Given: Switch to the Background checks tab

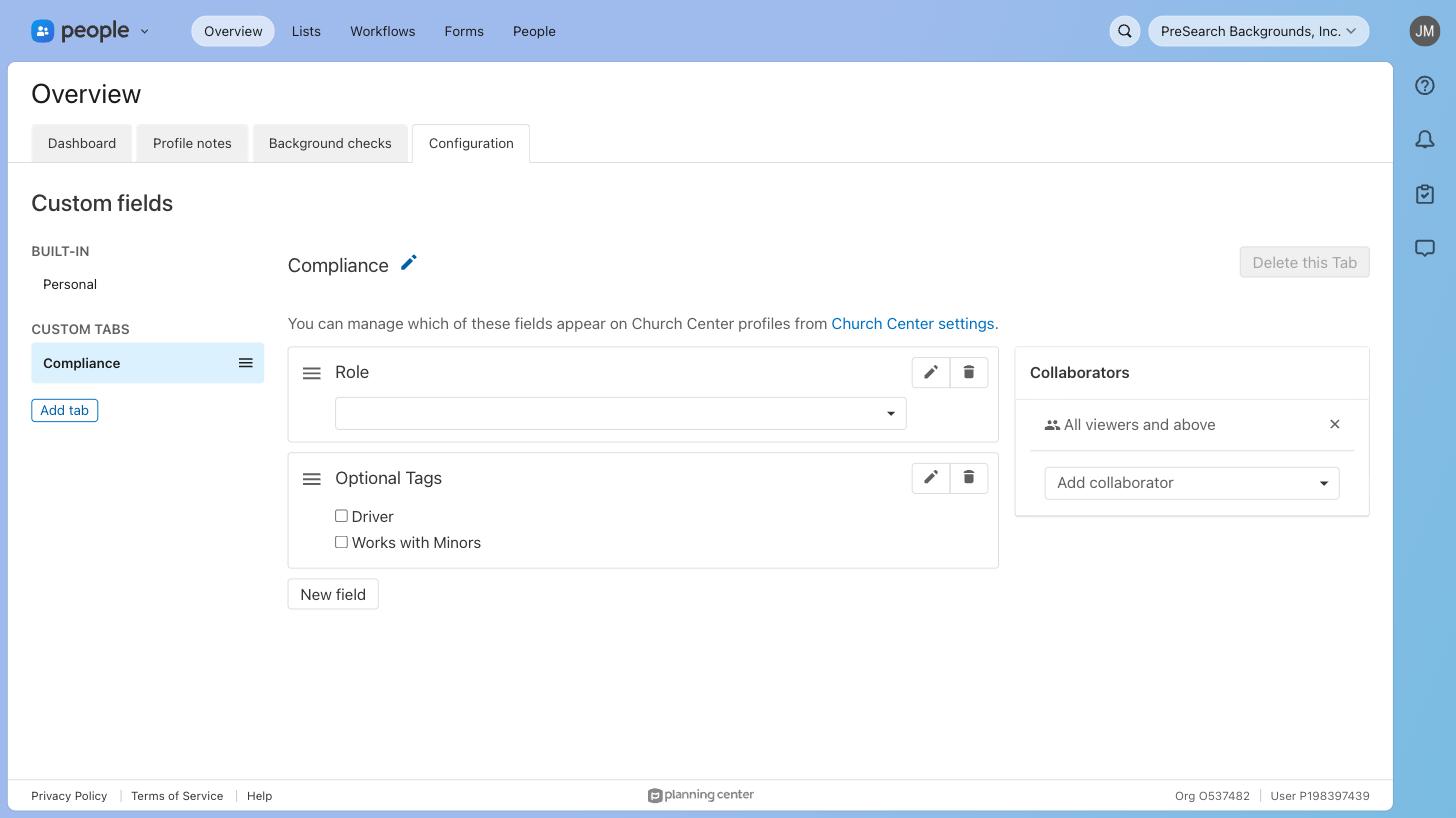Looking at the screenshot, I should point(330,143).
